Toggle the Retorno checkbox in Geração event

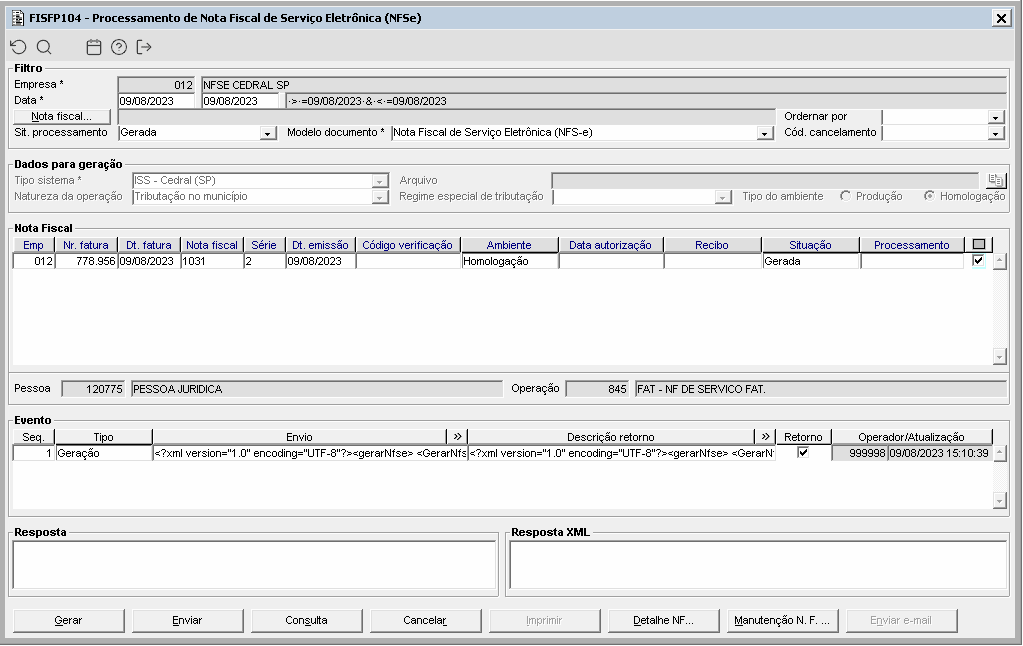pos(803,452)
